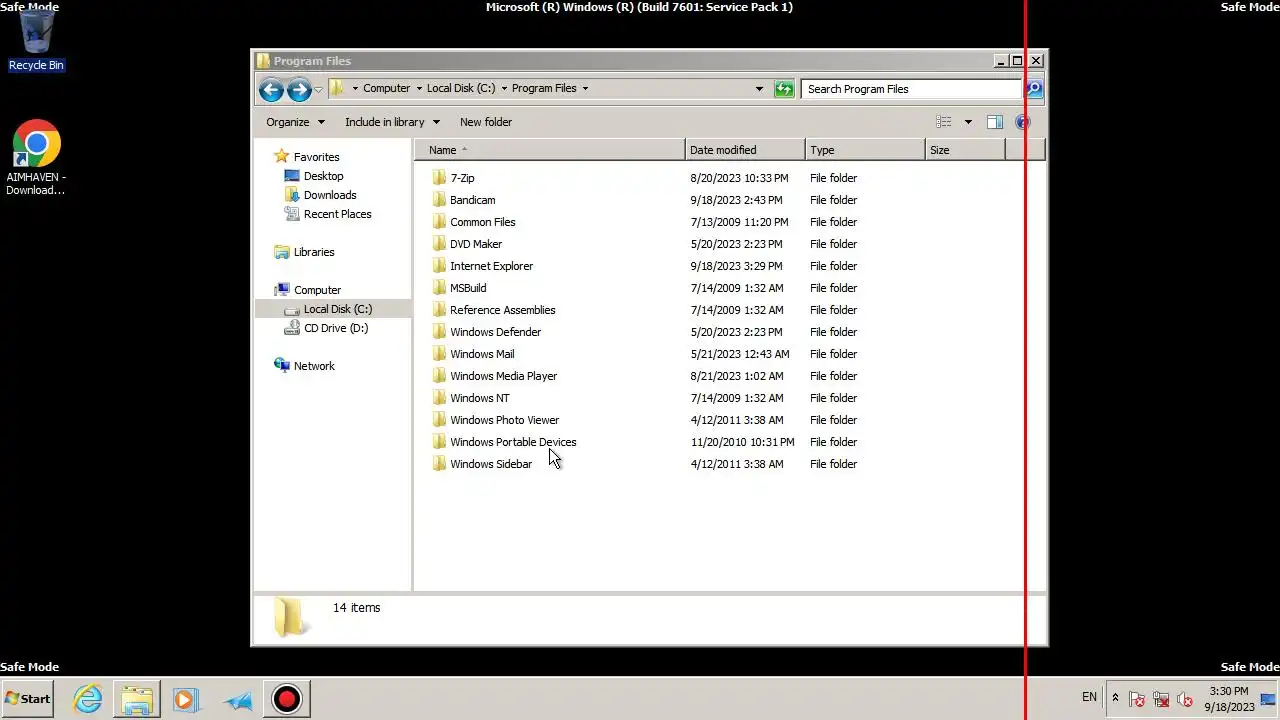Open the recent pages dropdown near Forward

[x=318, y=90]
